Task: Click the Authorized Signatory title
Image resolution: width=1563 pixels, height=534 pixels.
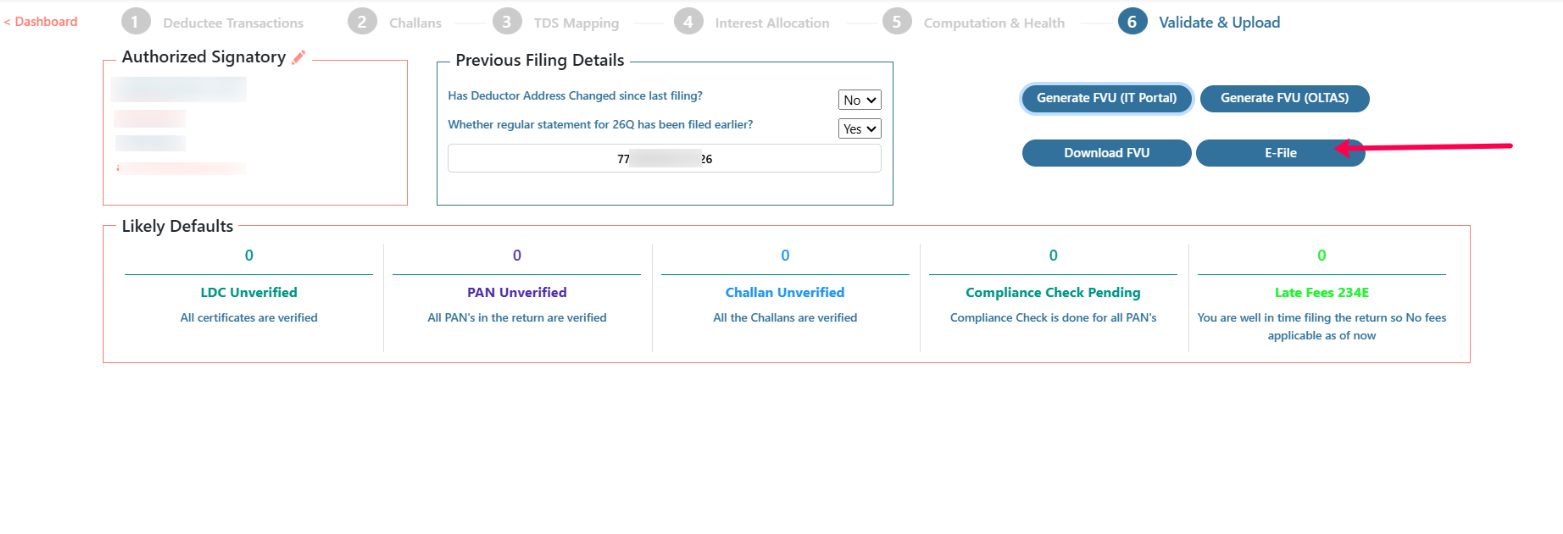Action: (203, 57)
